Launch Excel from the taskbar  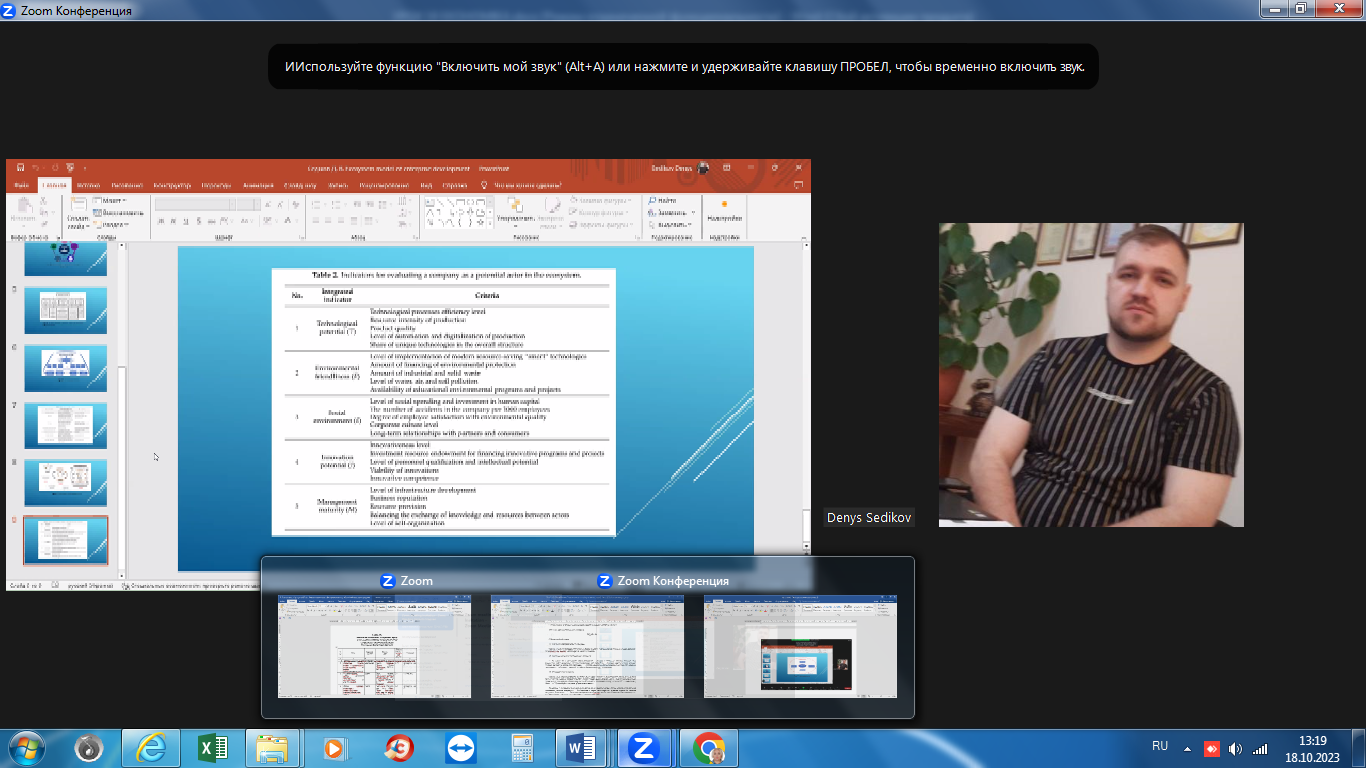(x=212, y=748)
